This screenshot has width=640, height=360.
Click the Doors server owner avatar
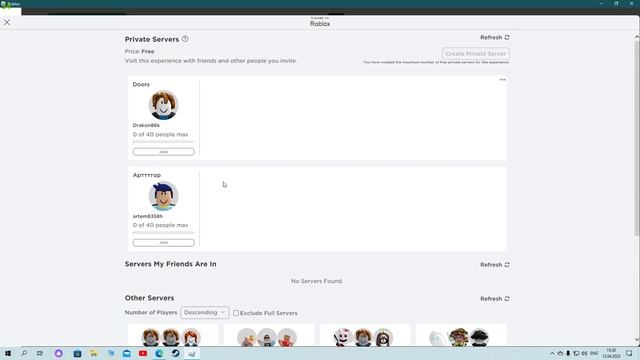tap(163, 105)
